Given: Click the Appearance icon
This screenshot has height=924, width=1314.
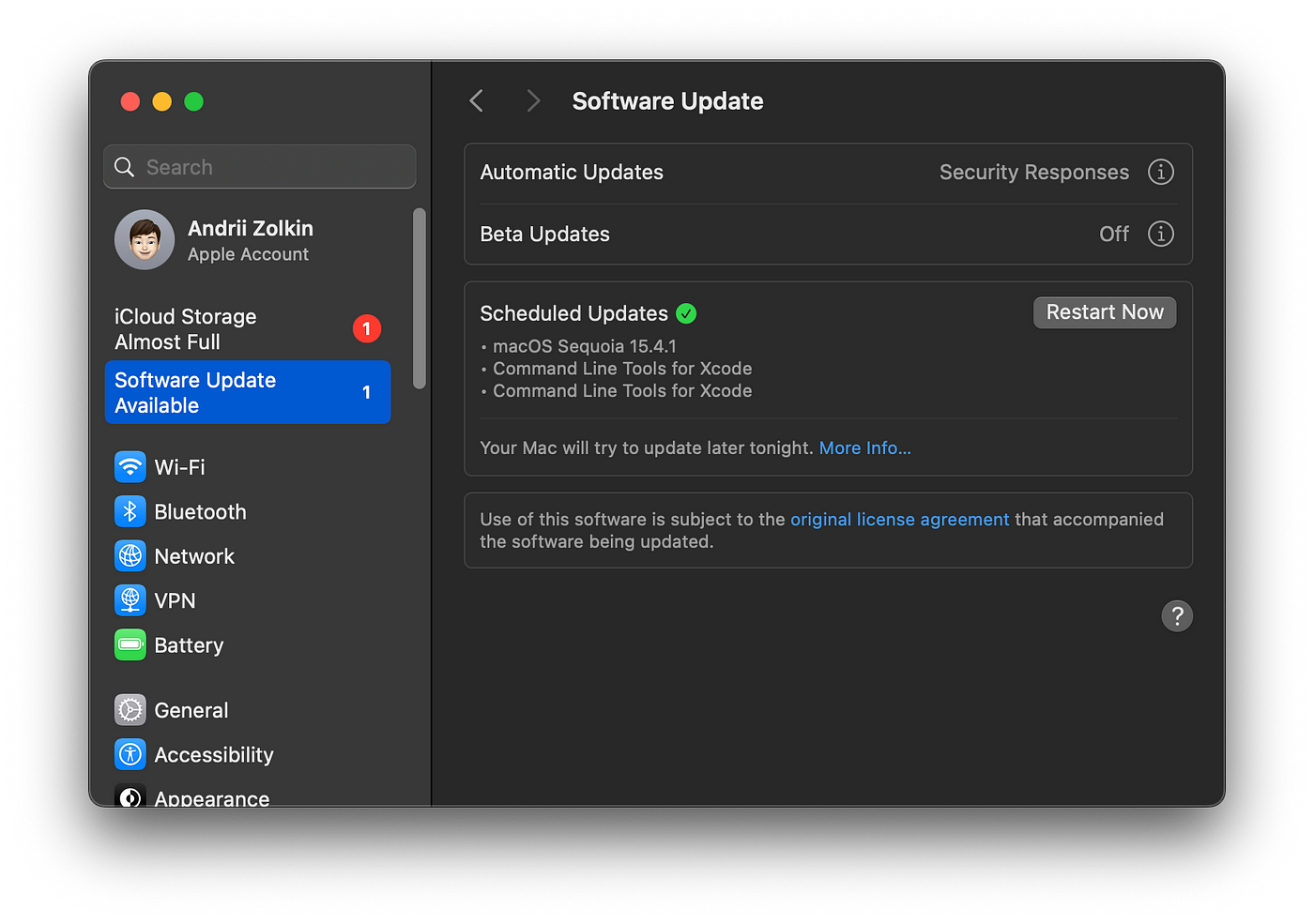Looking at the screenshot, I should click(x=130, y=795).
